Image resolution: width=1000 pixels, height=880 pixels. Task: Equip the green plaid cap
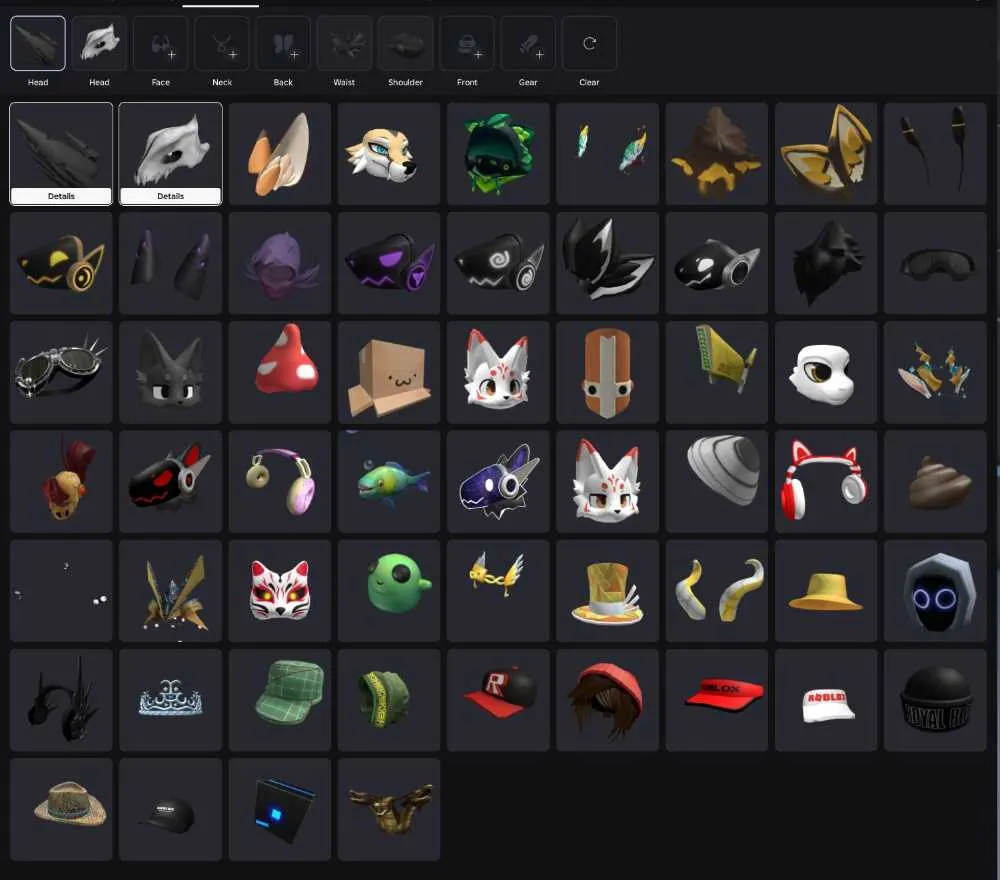pyautogui.click(x=280, y=700)
